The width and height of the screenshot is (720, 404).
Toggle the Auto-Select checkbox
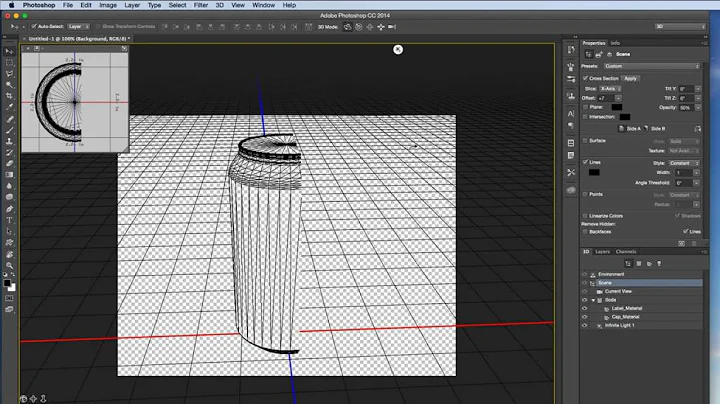(34, 27)
